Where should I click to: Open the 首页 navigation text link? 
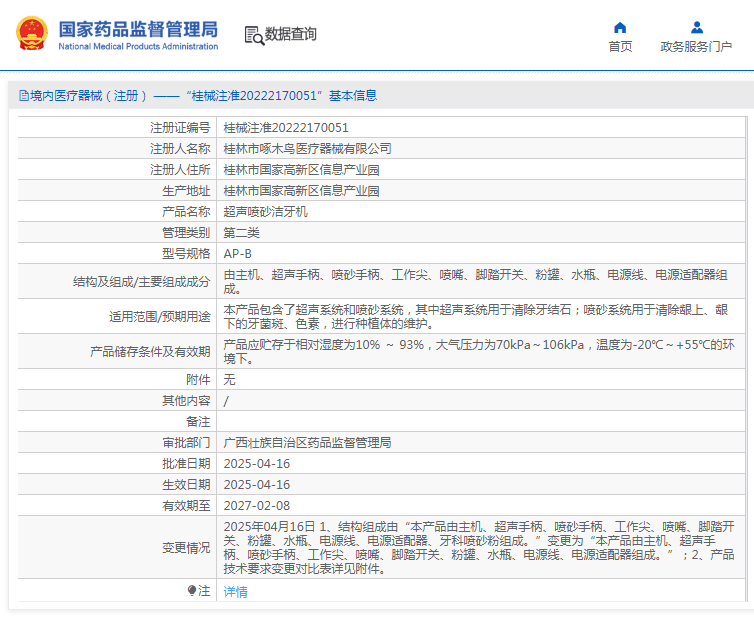pyautogui.click(x=620, y=47)
